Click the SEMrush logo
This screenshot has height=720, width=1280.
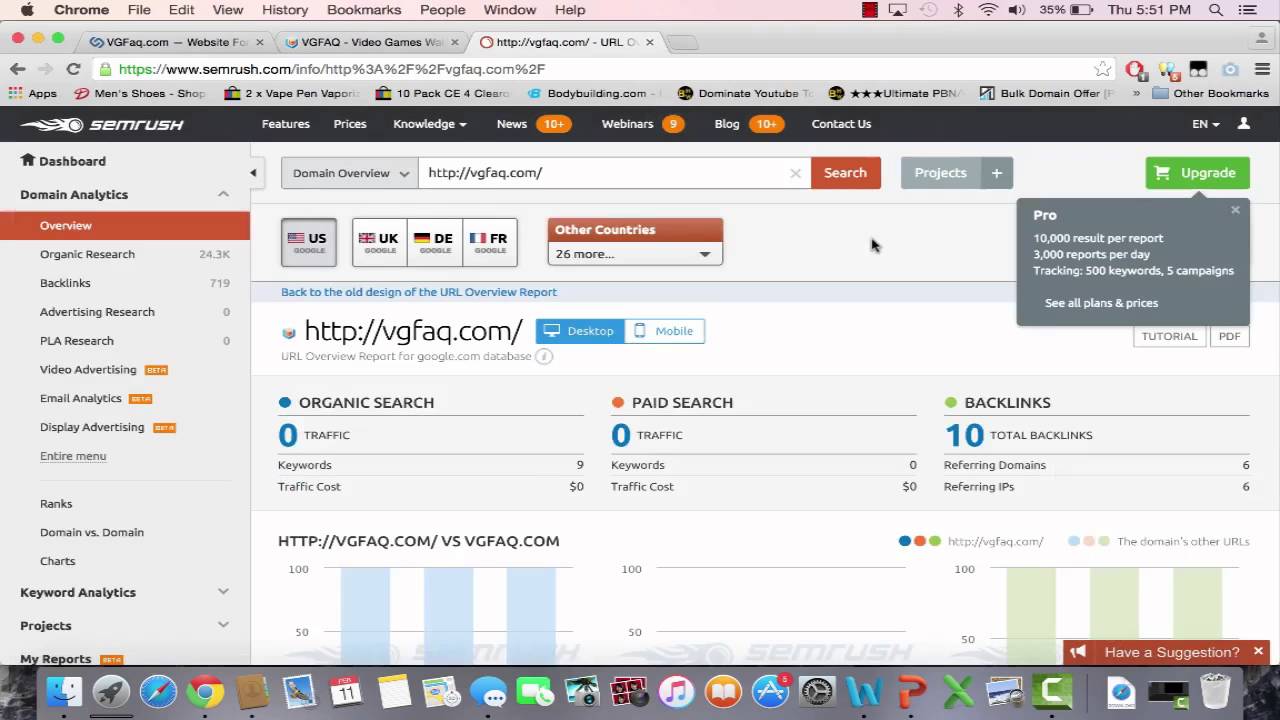pos(102,124)
